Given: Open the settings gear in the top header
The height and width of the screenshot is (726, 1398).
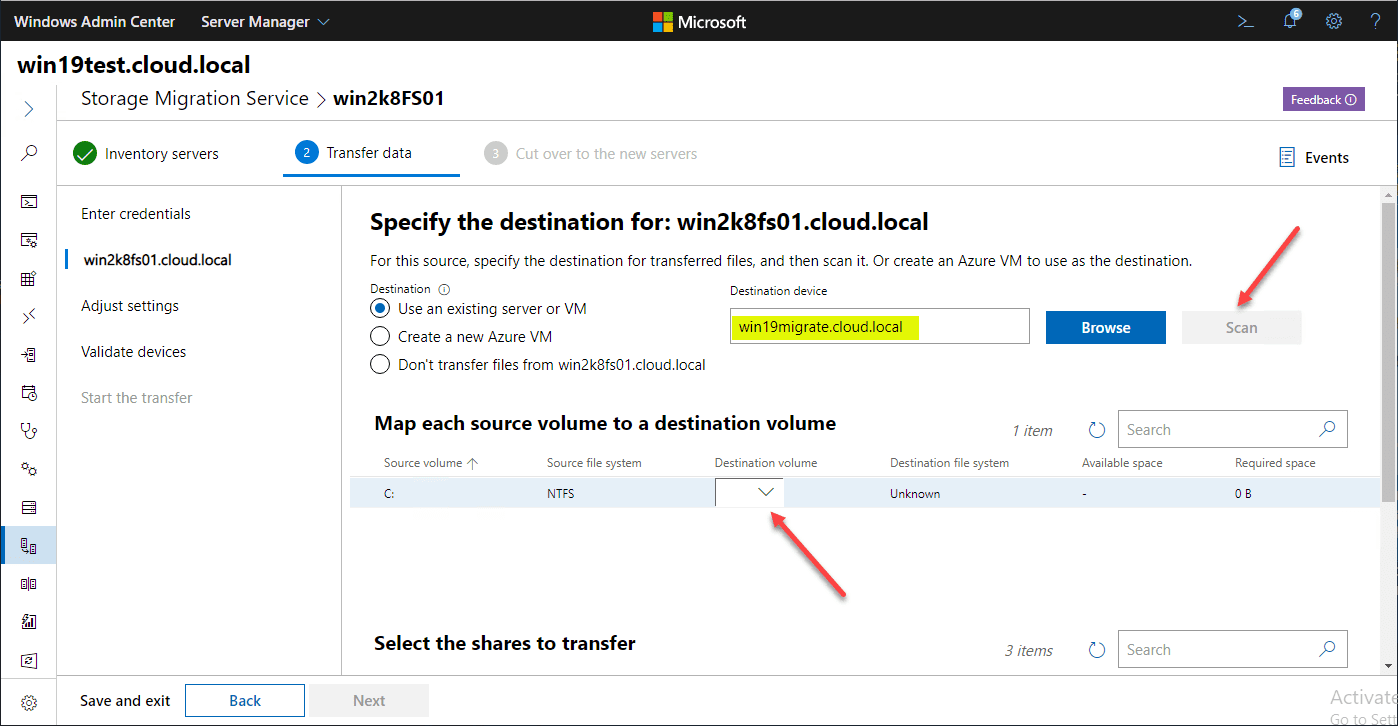Looking at the screenshot, I should click(x=1334, y=21).
